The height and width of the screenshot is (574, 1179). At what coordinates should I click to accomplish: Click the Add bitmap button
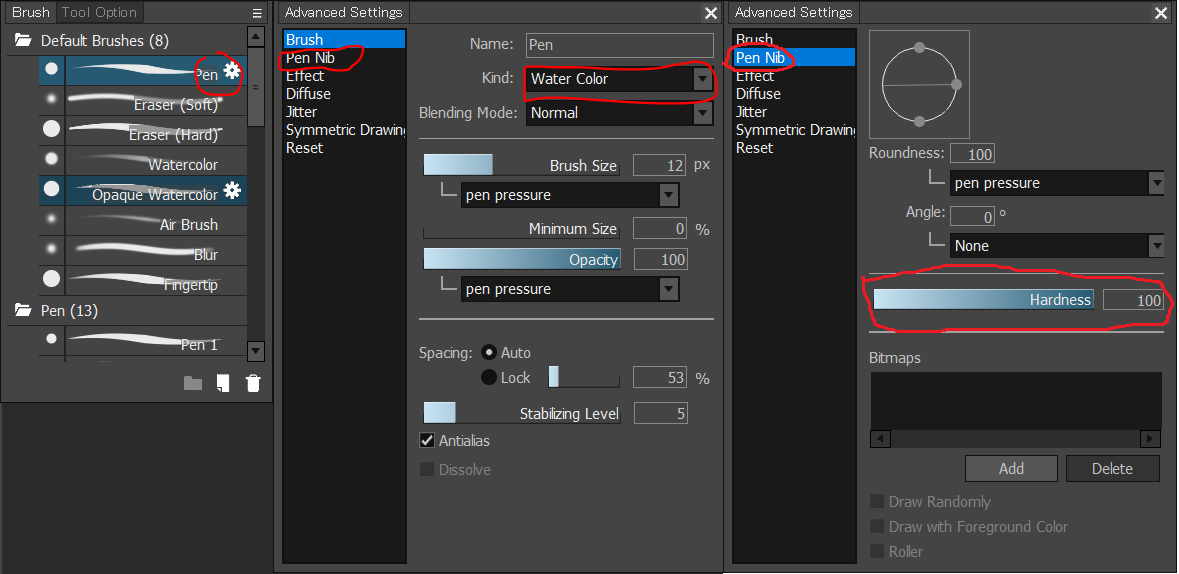point(1011,468)
